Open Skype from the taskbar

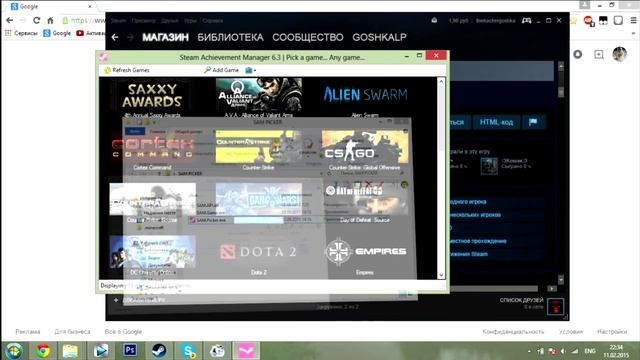[x=188, y=351]
